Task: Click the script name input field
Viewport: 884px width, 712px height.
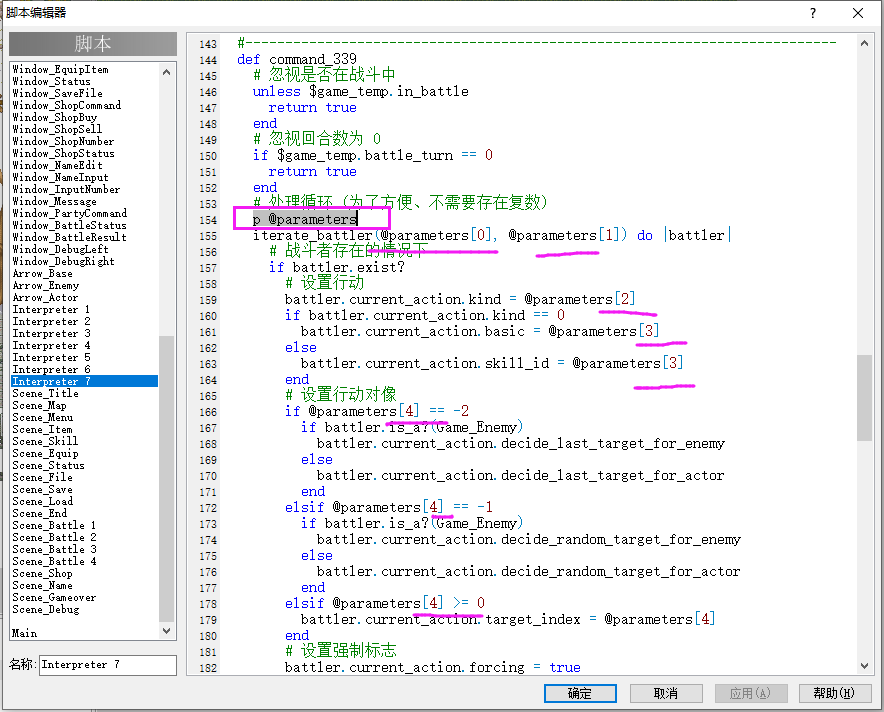Action: [108, 665]
